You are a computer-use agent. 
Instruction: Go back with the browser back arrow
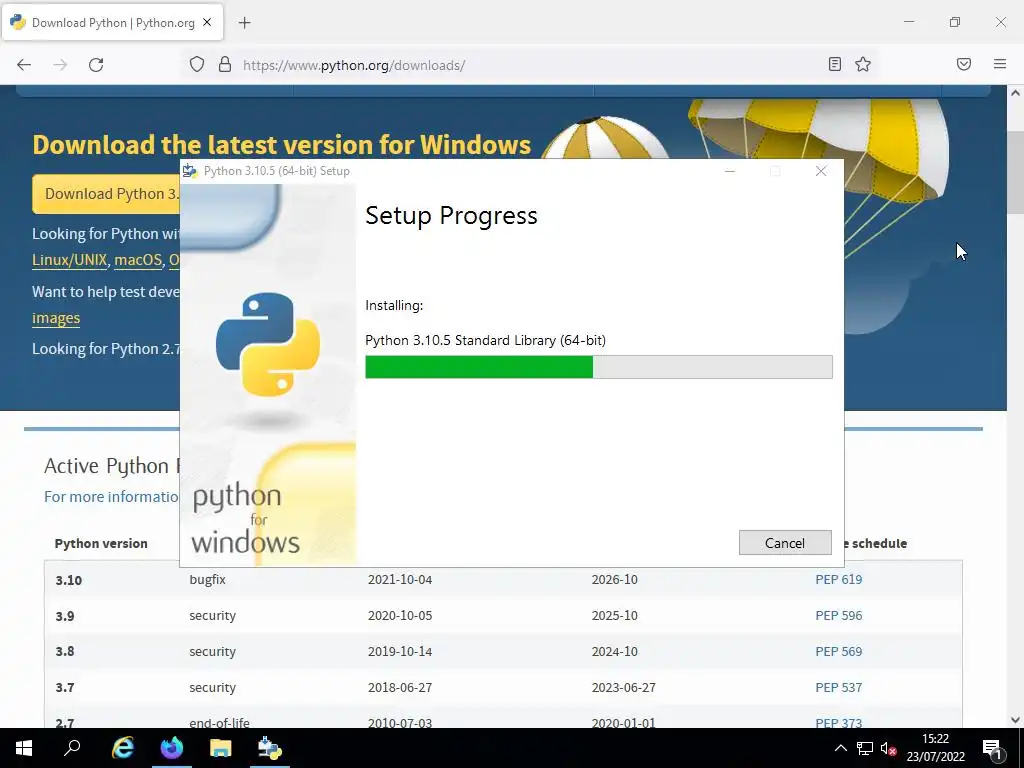click(x=24, y=65)
